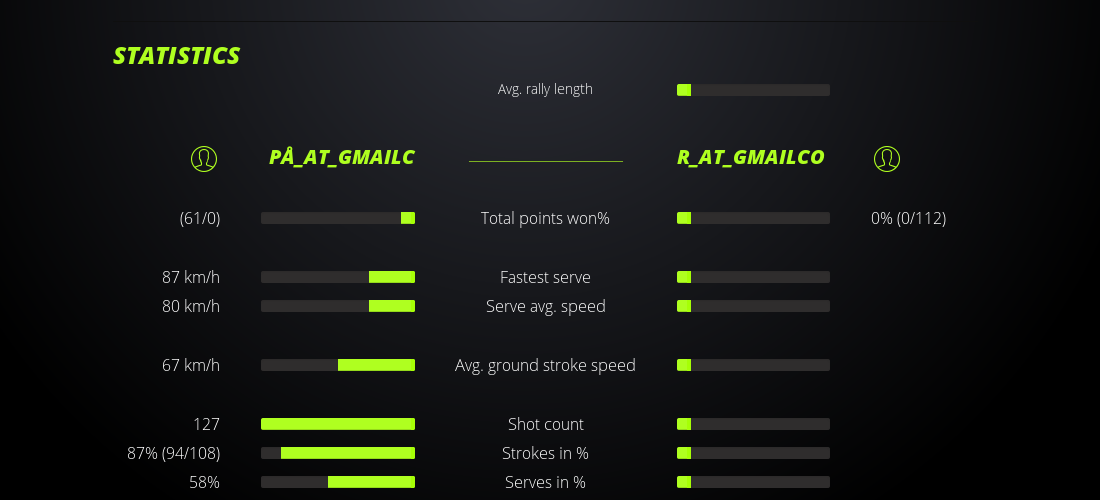Click the Avg. rally length bar
This screenshot has width=1100, height=500.
[753, 90]
